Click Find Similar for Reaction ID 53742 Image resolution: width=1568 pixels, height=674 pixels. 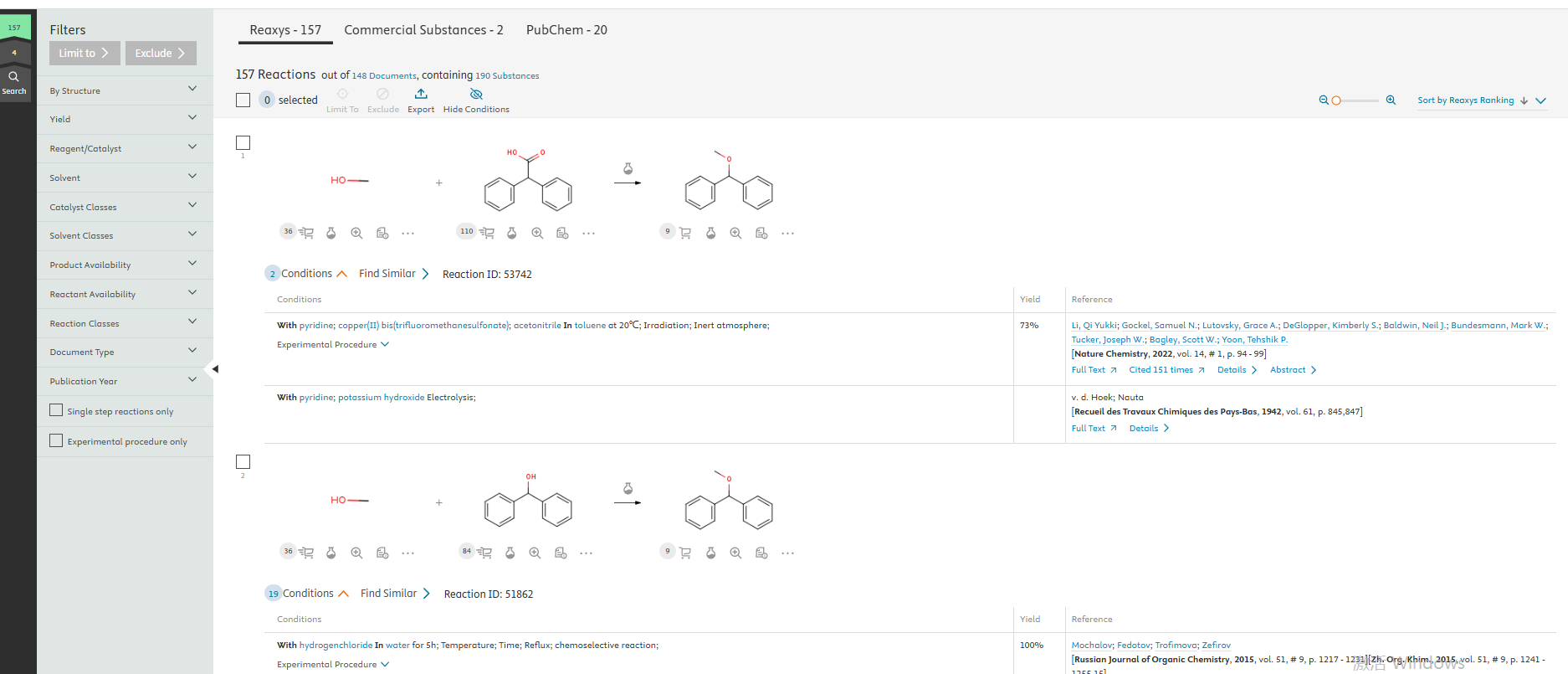(394, 274)
